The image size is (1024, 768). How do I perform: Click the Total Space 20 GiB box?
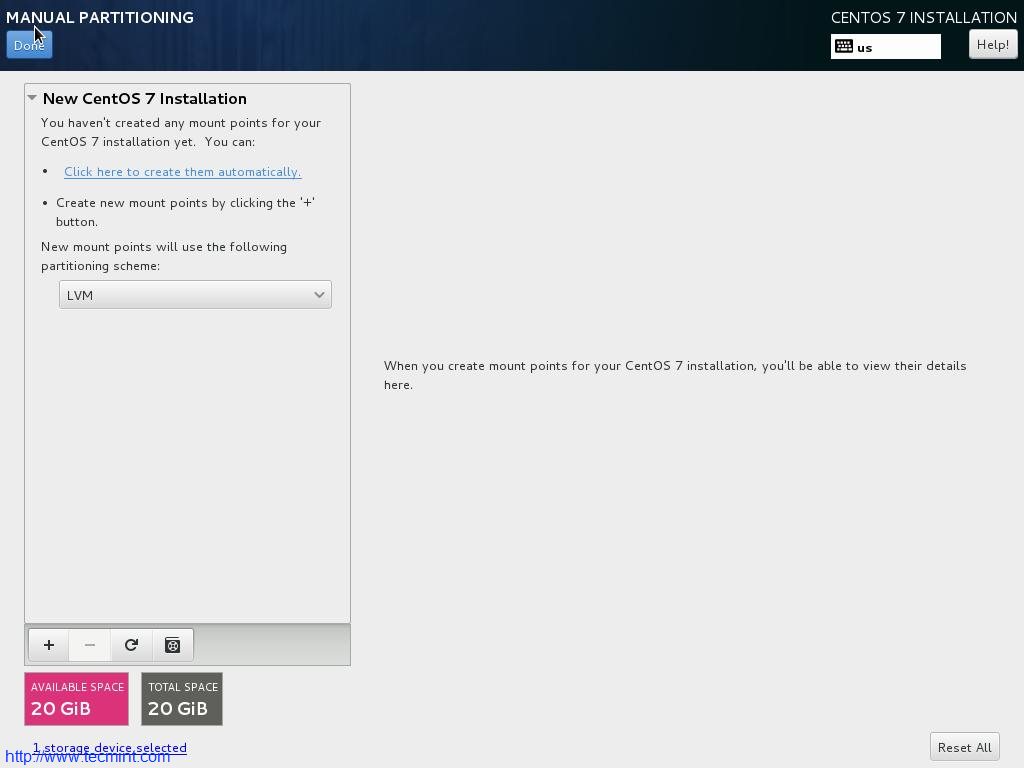click(182, 699)
